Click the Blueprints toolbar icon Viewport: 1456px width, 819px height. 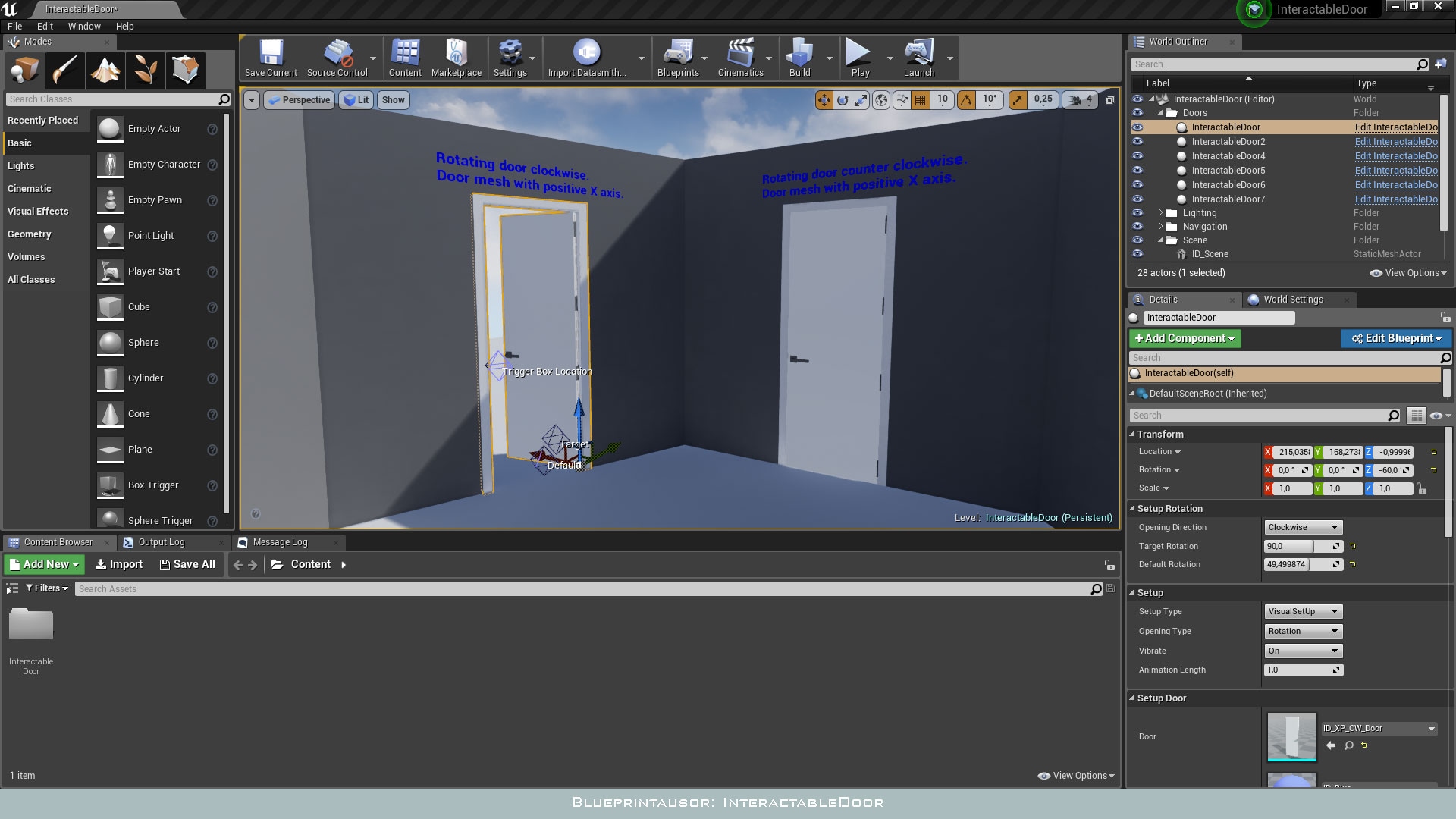(x=678, y=57)
